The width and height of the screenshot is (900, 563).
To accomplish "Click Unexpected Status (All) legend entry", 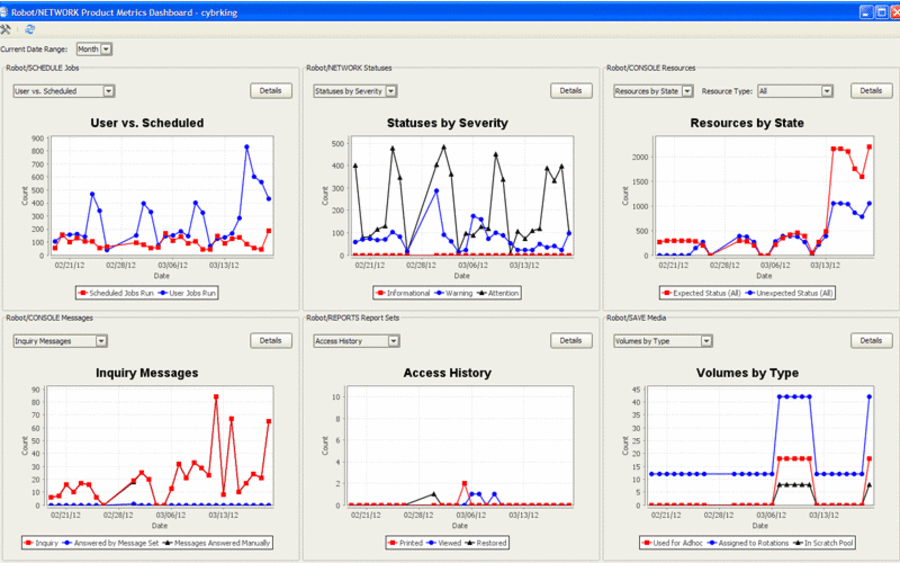I will tap(789, 293).
